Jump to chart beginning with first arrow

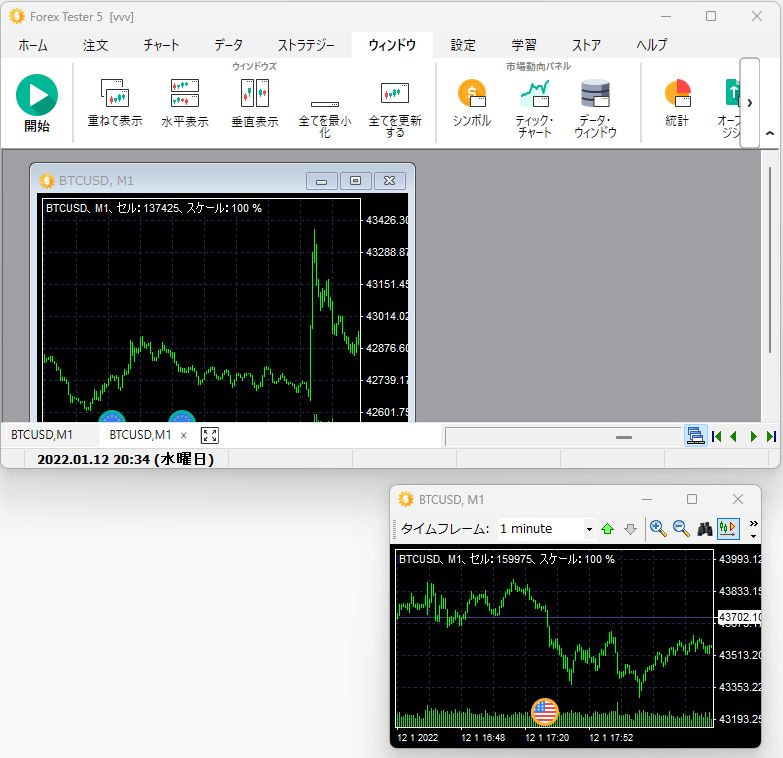(717, 436)
